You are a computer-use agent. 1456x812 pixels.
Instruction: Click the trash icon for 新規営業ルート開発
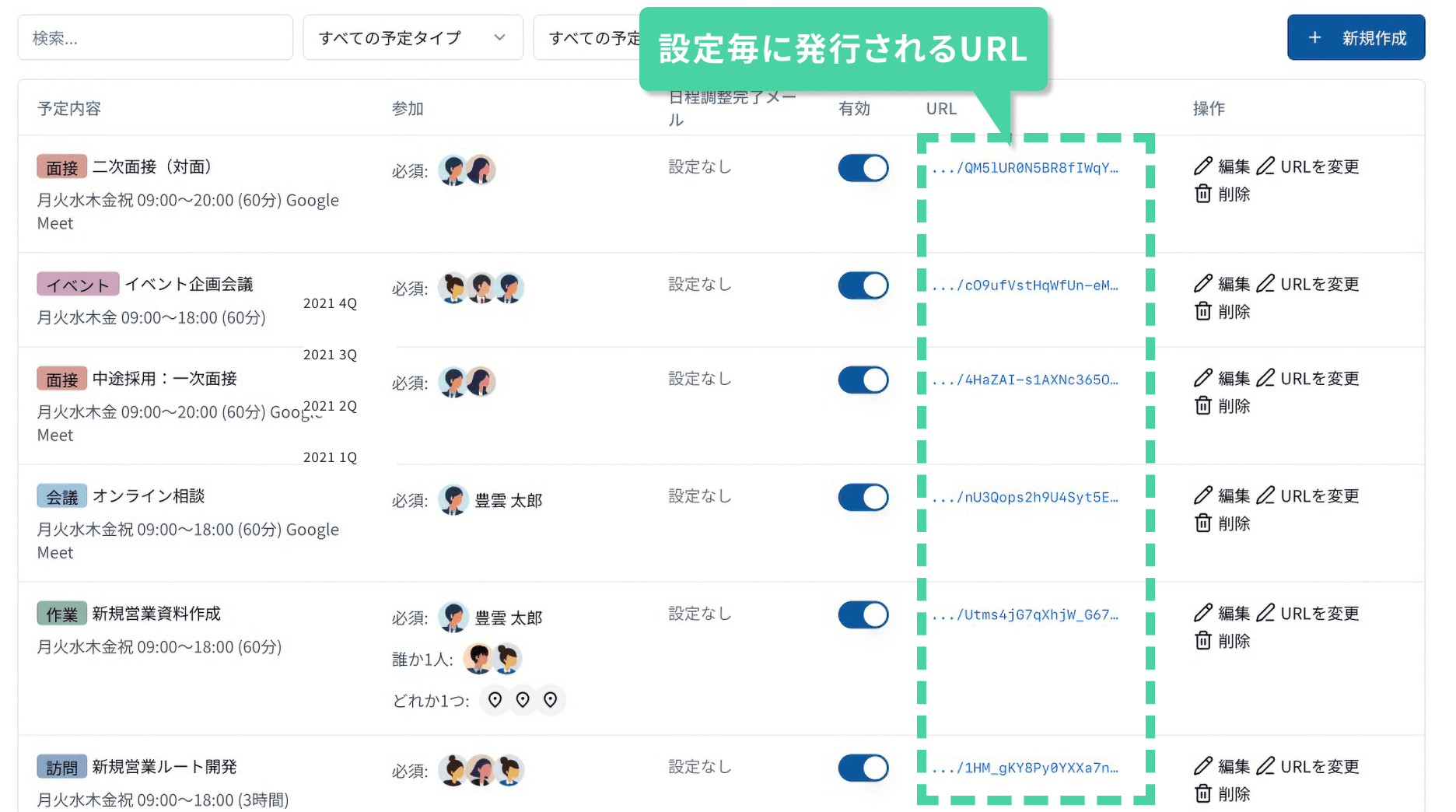[1203, 793]
